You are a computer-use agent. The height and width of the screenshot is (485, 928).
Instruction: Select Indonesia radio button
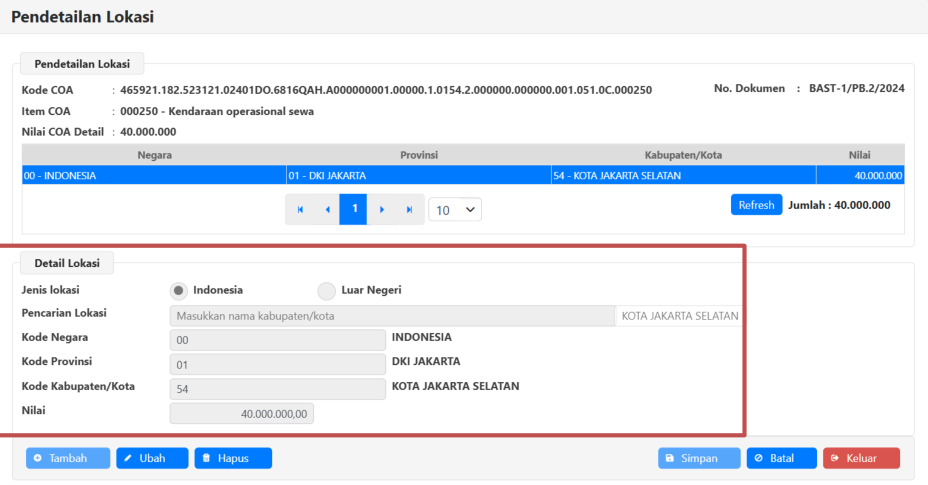pyautogui.click(x=179, y=291)
